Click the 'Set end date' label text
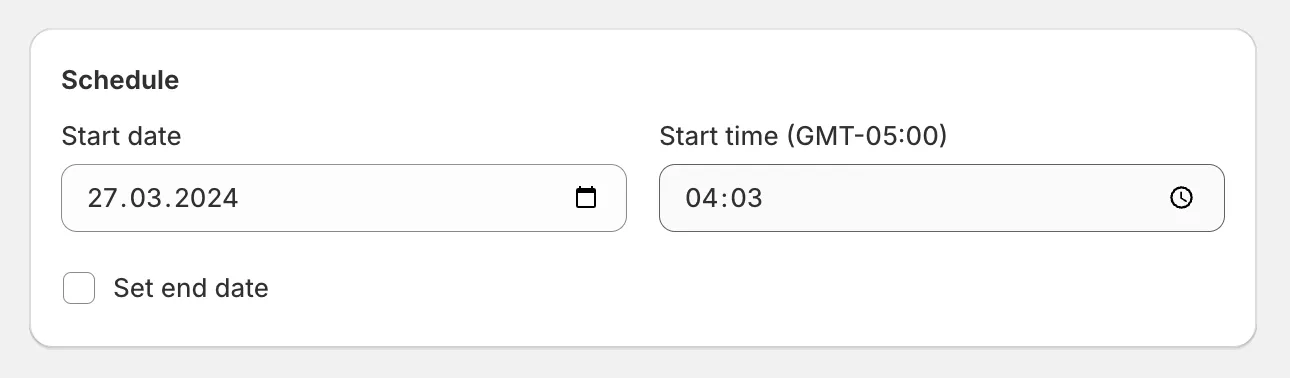 [x=191, y=288]
